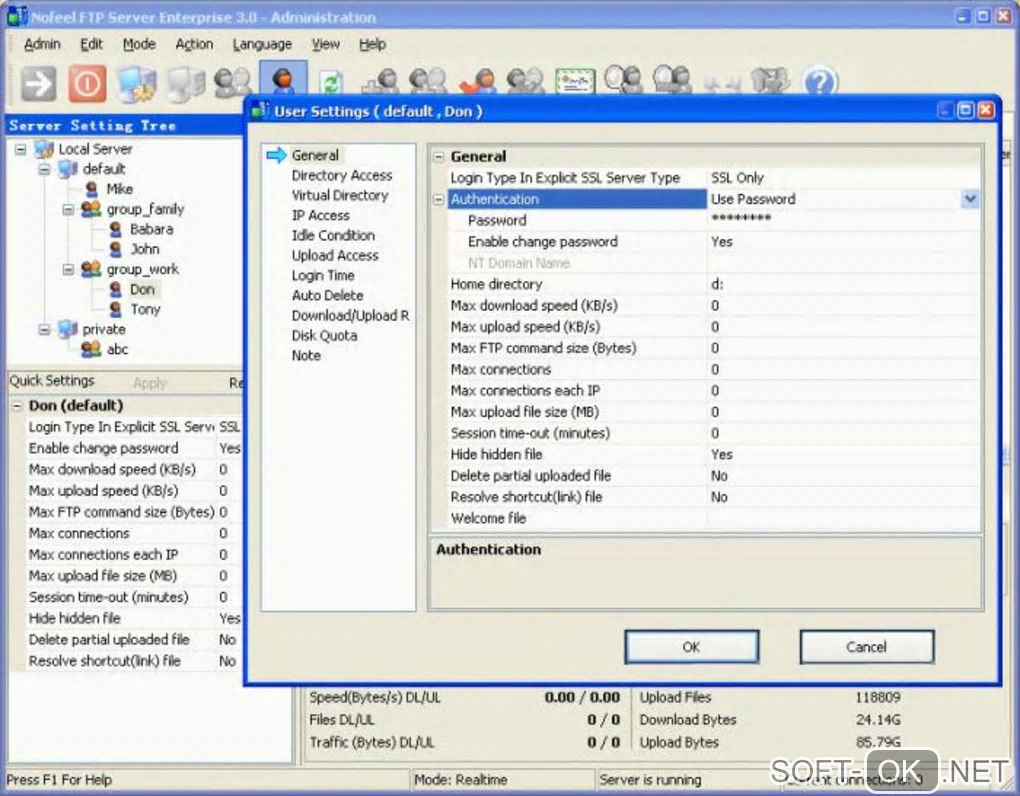The height and width of the screenshot is (796, 1020).
Task: Click the Welcome file value field
Action: [x=843, y=518]
